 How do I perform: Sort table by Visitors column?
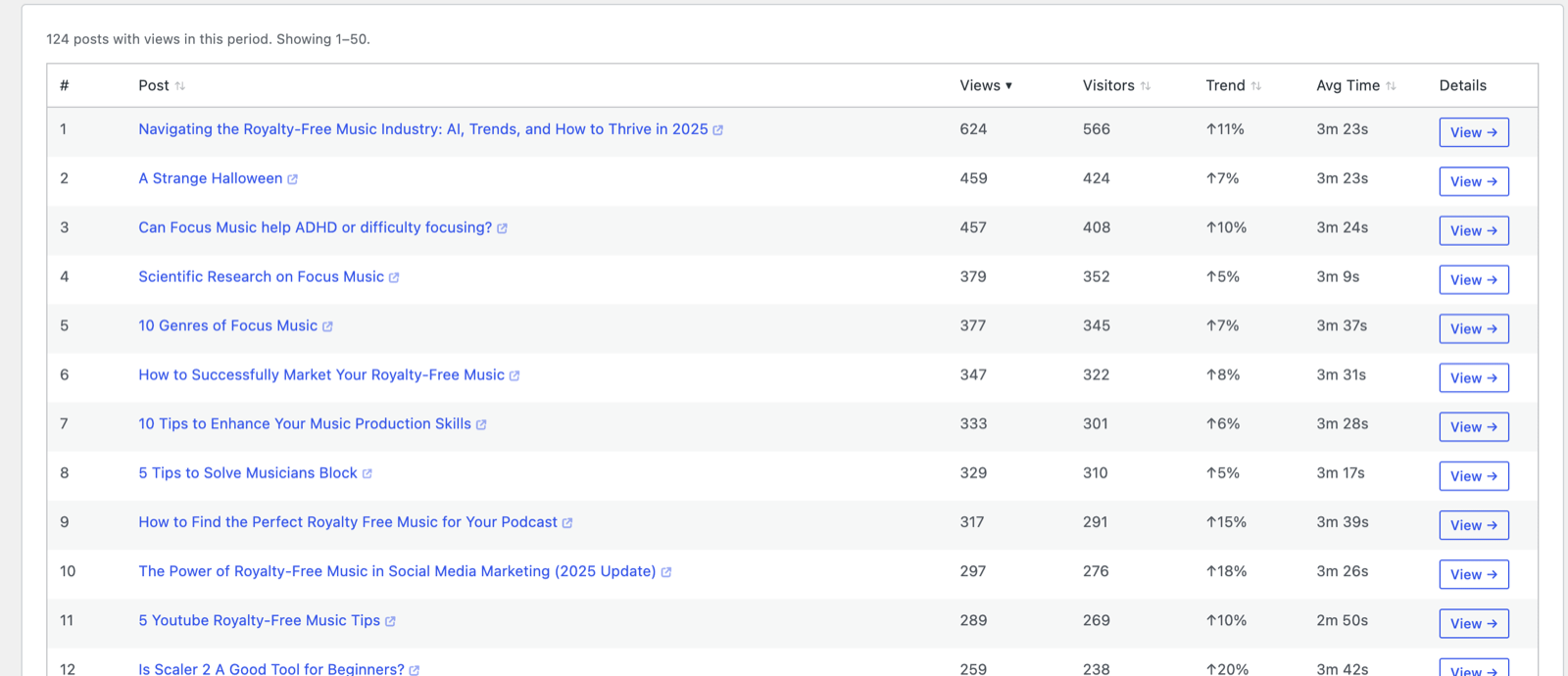pos(1116,85)
